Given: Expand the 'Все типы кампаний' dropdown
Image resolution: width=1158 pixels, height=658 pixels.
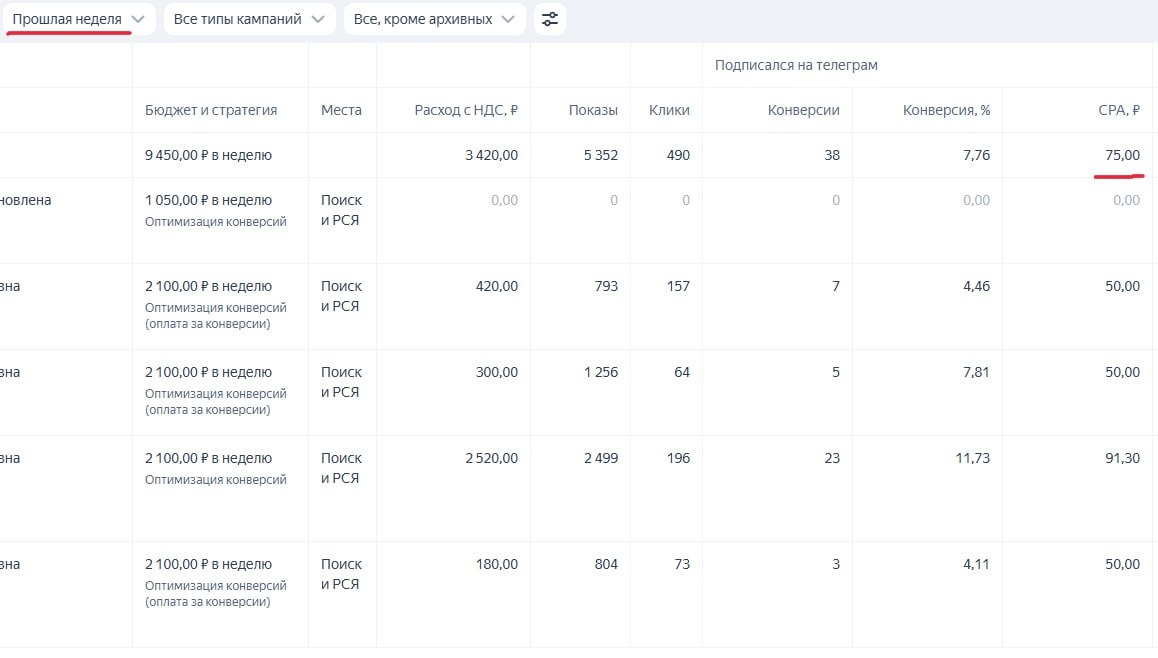Looking at the screenshot, I should pos(248,19).
